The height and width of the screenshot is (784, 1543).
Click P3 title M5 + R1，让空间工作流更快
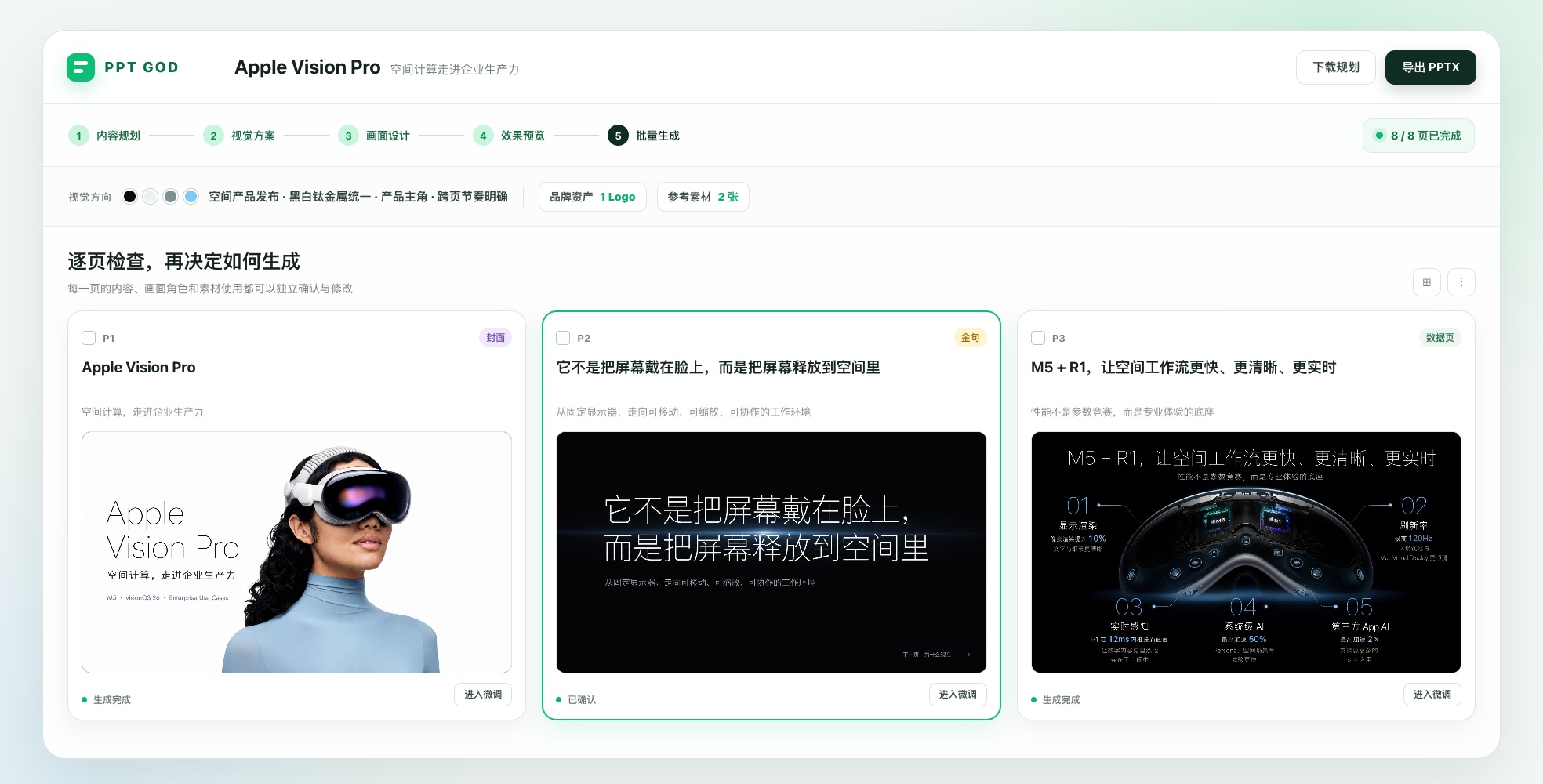tap(1184, 368)
